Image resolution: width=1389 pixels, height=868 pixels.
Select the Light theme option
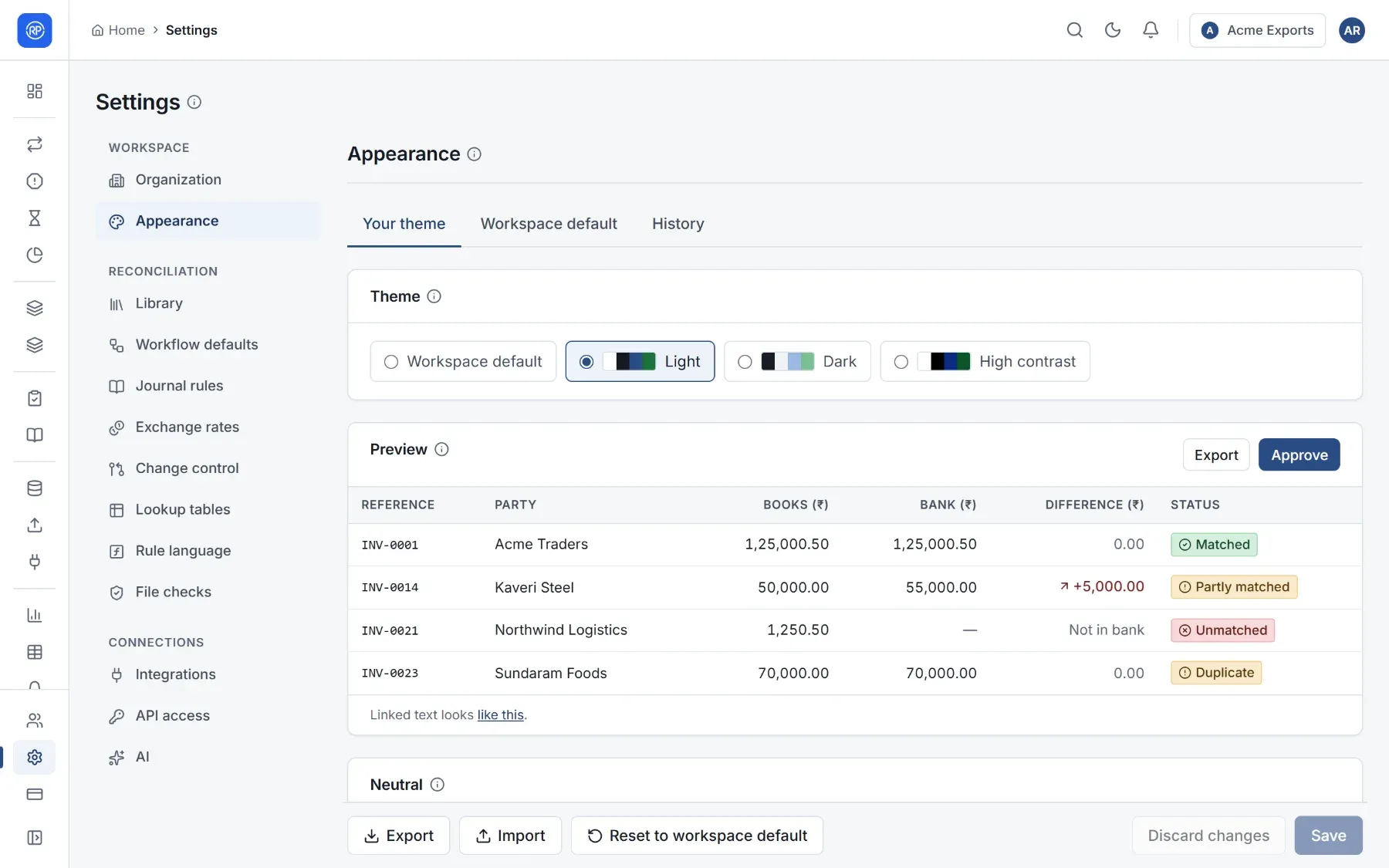click(x=640, y=361)
